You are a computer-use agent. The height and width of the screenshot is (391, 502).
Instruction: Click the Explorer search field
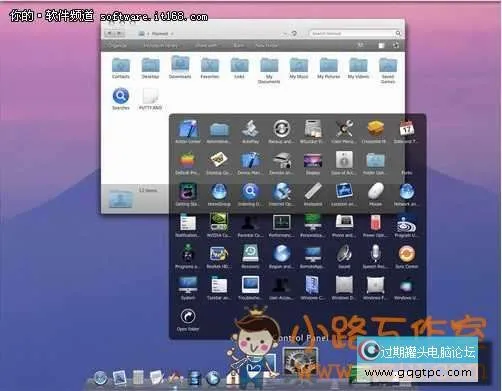355,33
